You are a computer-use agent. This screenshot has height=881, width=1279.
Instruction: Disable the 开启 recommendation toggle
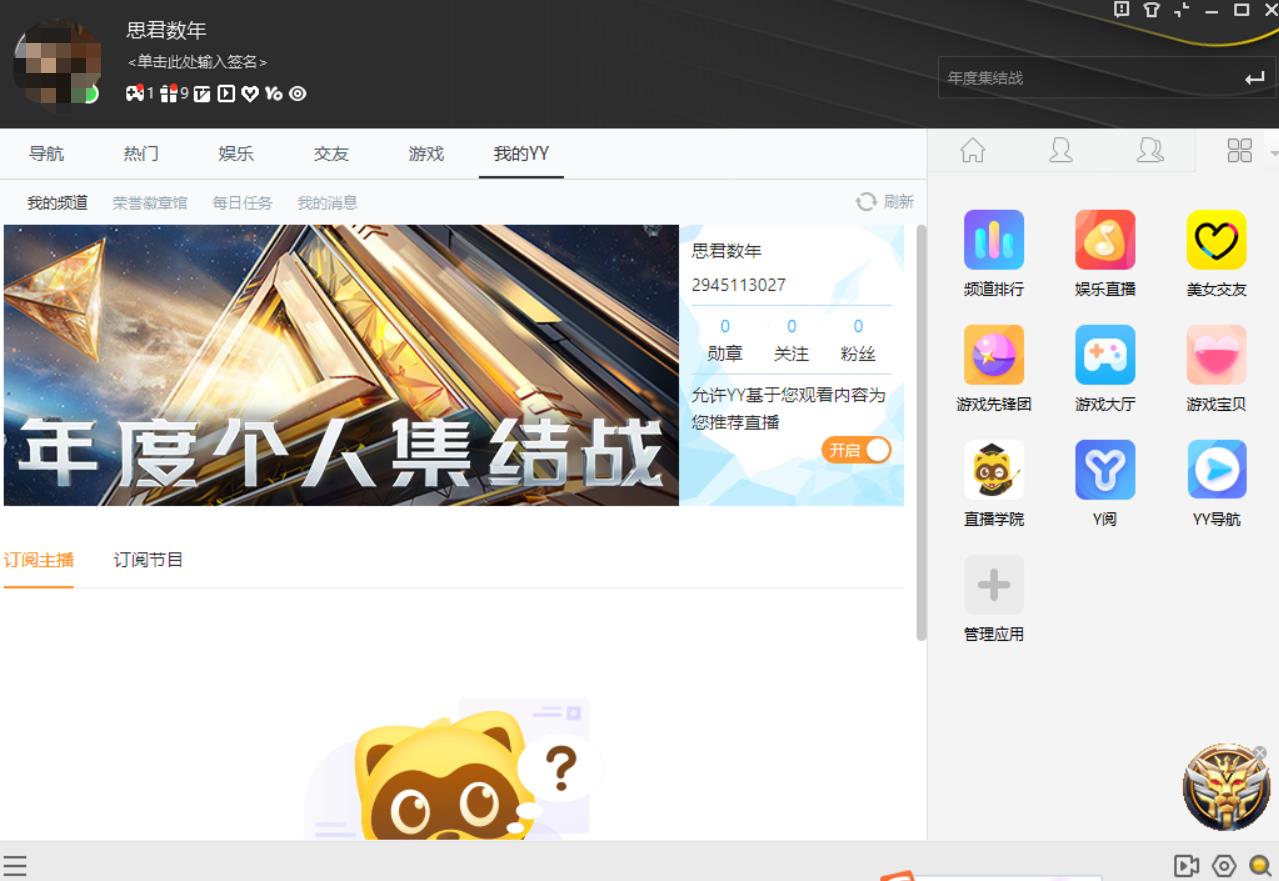(856, 450)
